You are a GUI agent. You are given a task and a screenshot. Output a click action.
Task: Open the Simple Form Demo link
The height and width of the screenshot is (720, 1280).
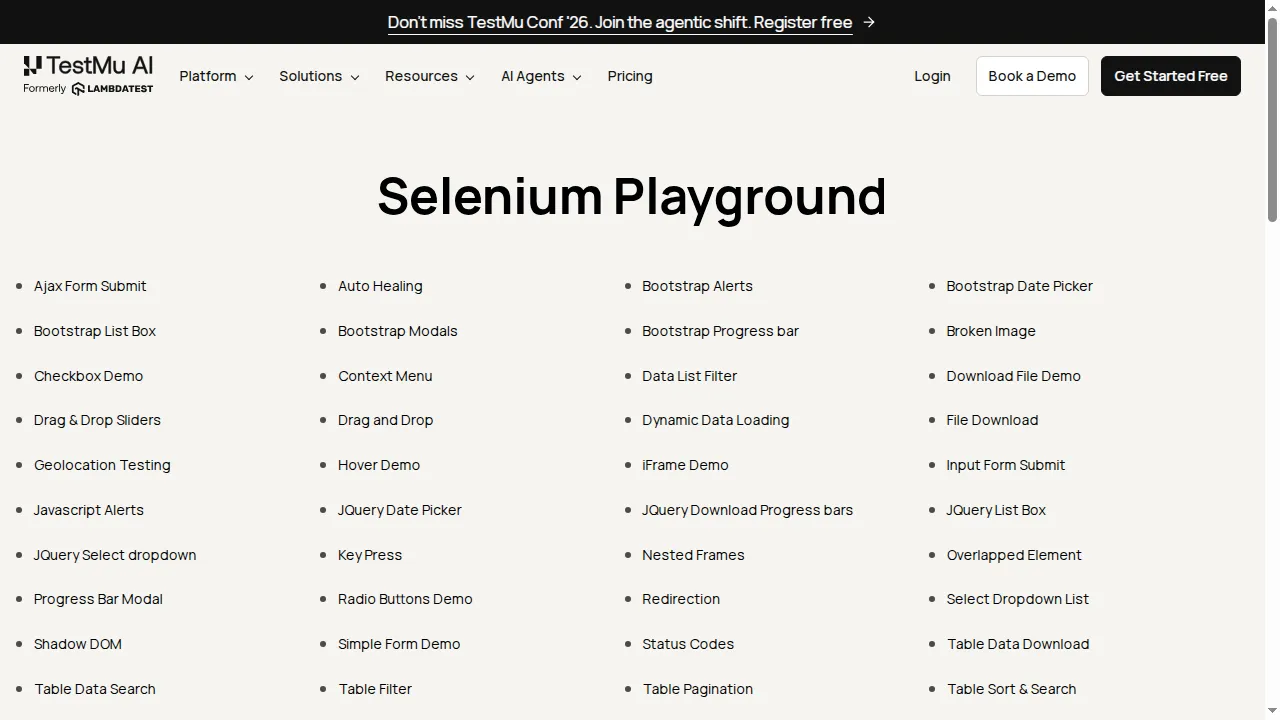399,644
